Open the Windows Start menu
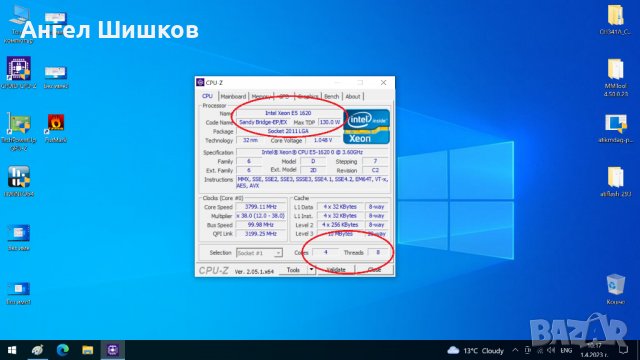The image size is (640, 360). tap(12, 350)
